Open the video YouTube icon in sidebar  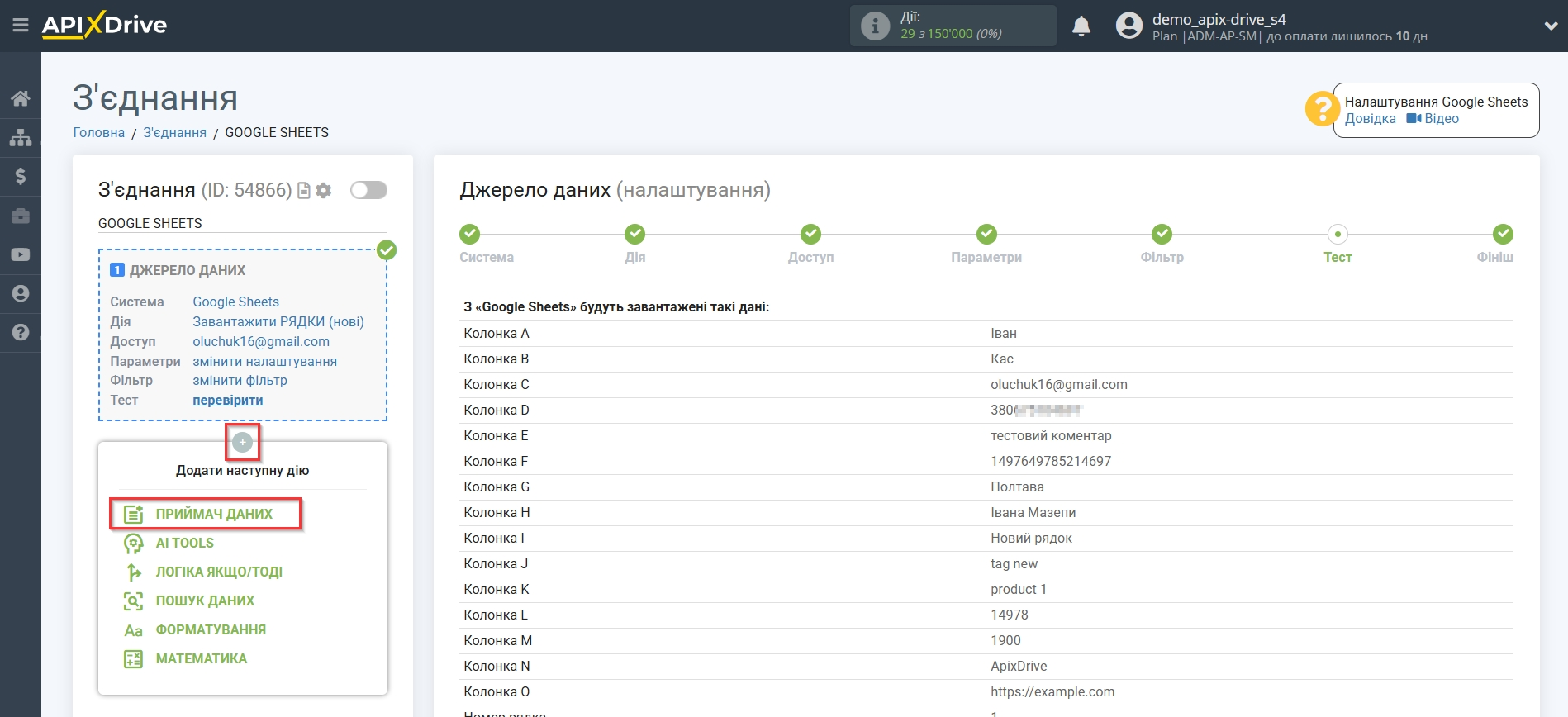[21, 254]
